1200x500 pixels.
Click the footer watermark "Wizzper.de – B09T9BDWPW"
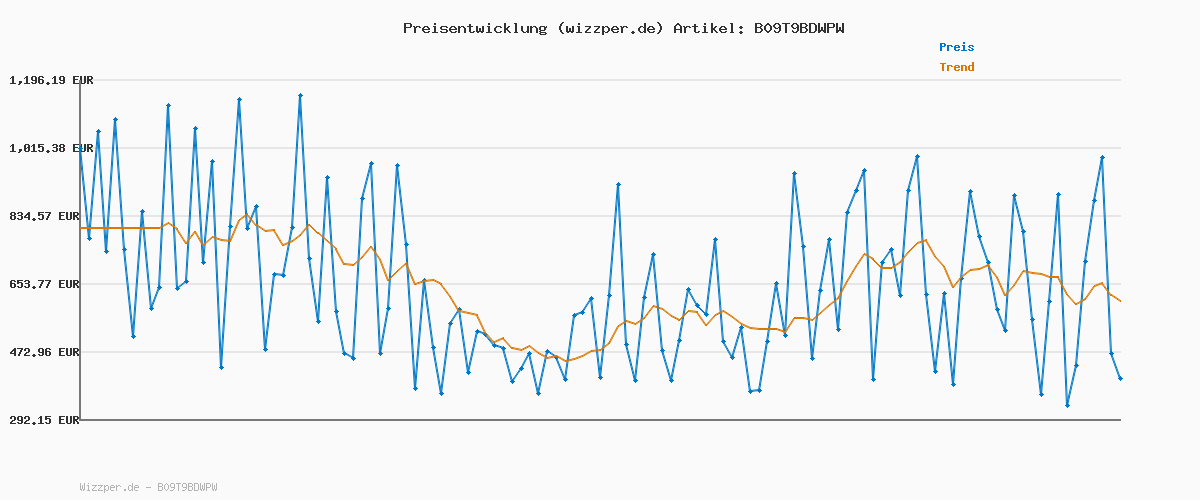[x=148, y=487]
